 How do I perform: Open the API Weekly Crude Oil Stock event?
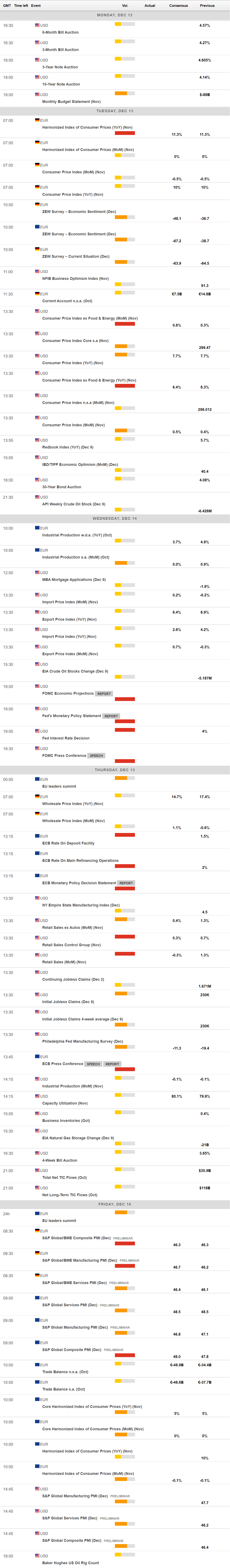click(74, 504)
